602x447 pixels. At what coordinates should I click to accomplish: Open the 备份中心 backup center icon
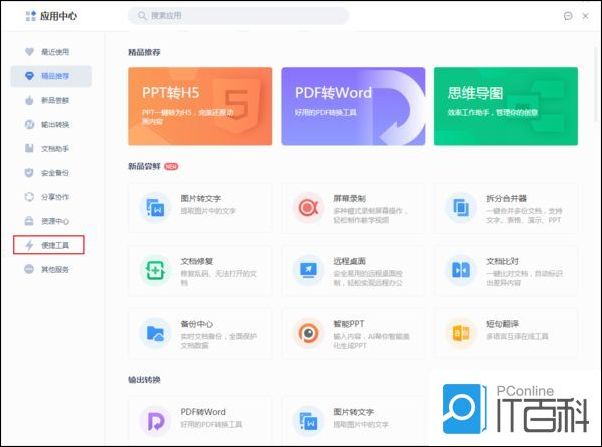[155, 333]
